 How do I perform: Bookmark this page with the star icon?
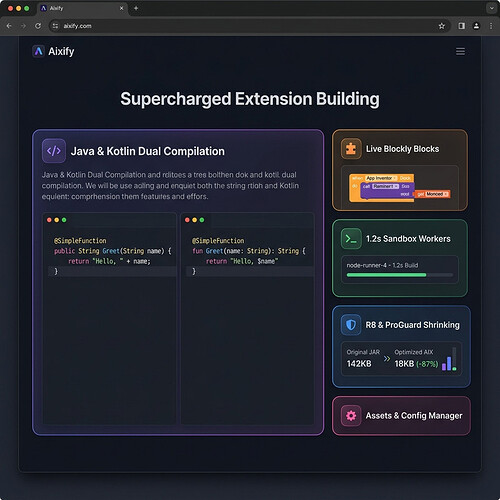click(x=442, y=26)
